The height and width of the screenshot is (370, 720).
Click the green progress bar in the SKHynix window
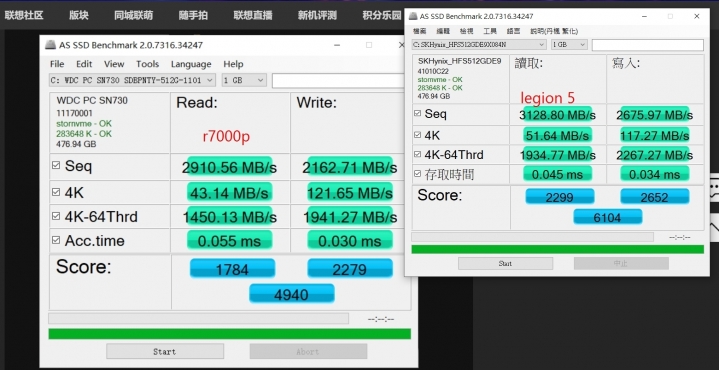[x=557, y=249]
